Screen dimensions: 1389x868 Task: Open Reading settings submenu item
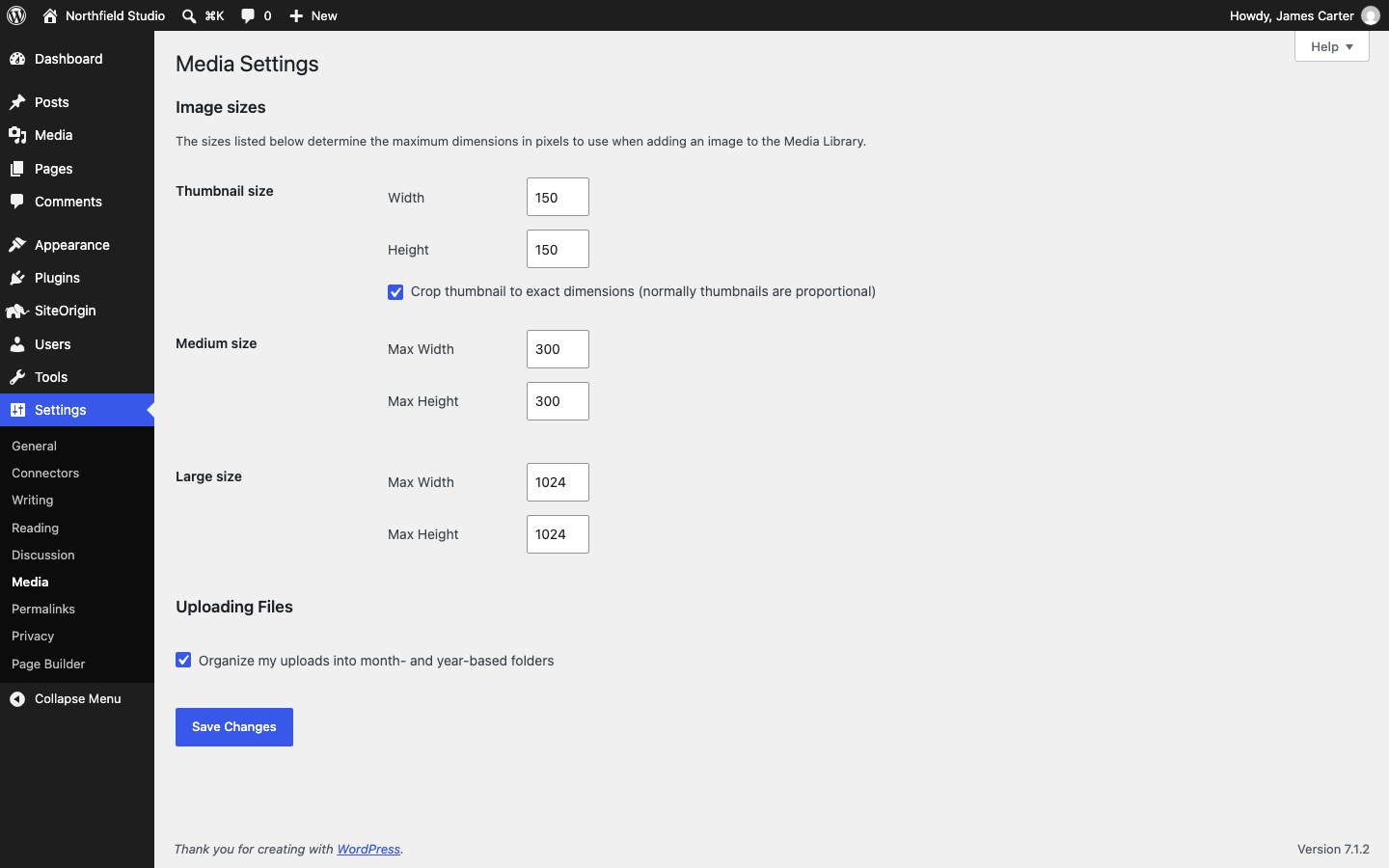coord(36,529)
